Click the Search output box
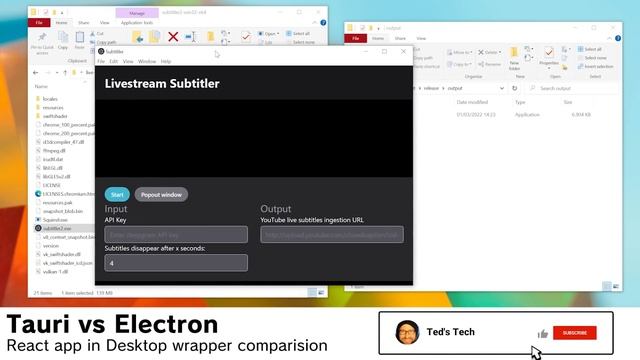 (x=573, y=88)
